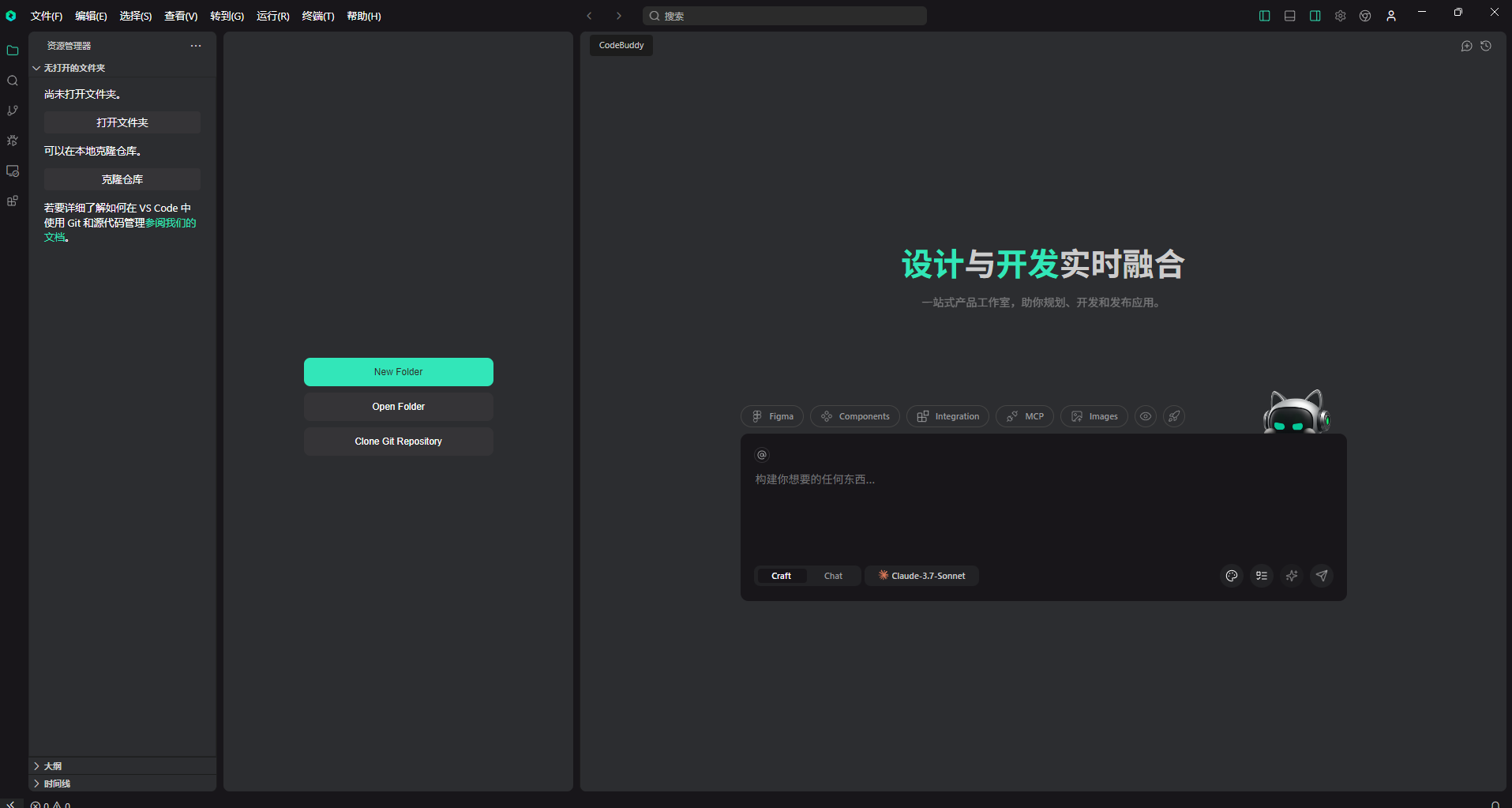
Task: Open the 文件(F) menu
Action: [47, 16]
